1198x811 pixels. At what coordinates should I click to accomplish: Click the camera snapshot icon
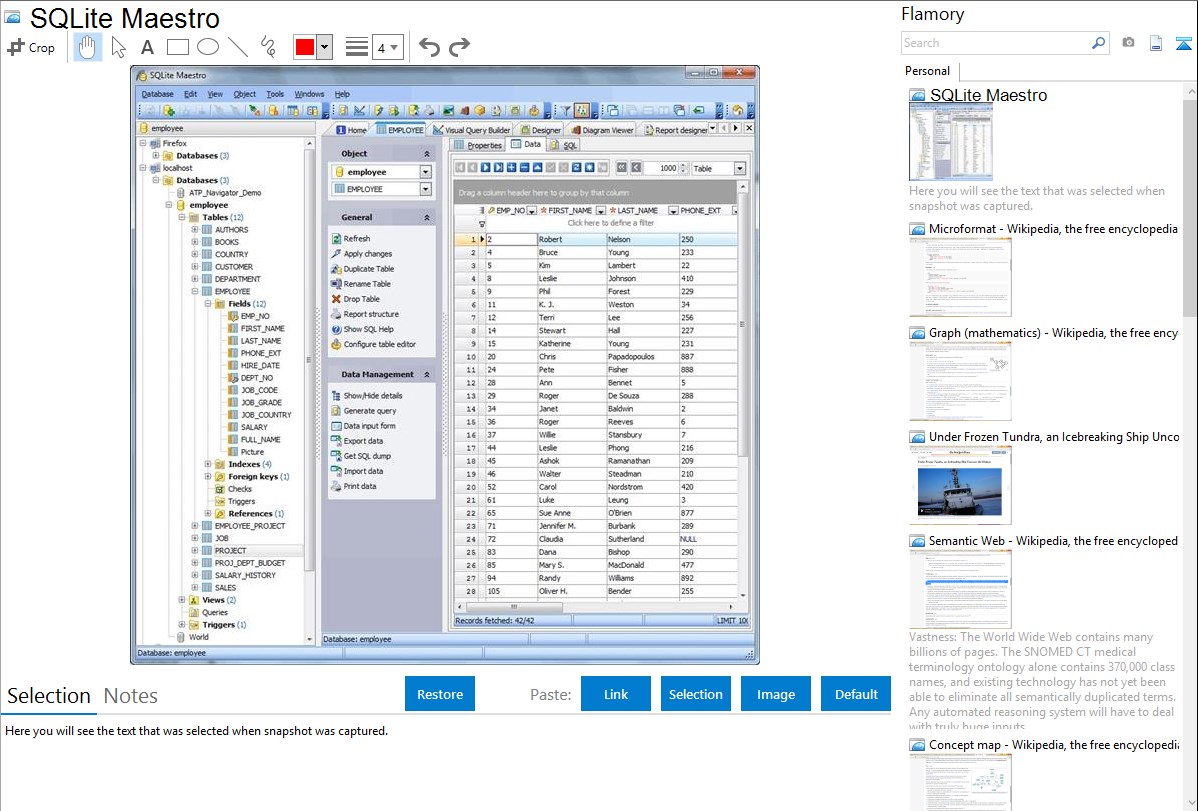pos(1128,43)
